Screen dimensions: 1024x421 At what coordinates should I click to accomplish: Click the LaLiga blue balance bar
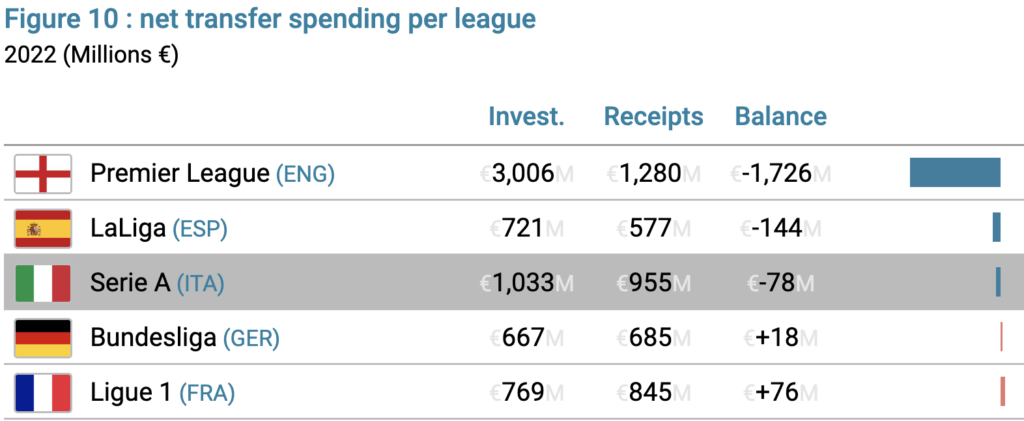997,227
